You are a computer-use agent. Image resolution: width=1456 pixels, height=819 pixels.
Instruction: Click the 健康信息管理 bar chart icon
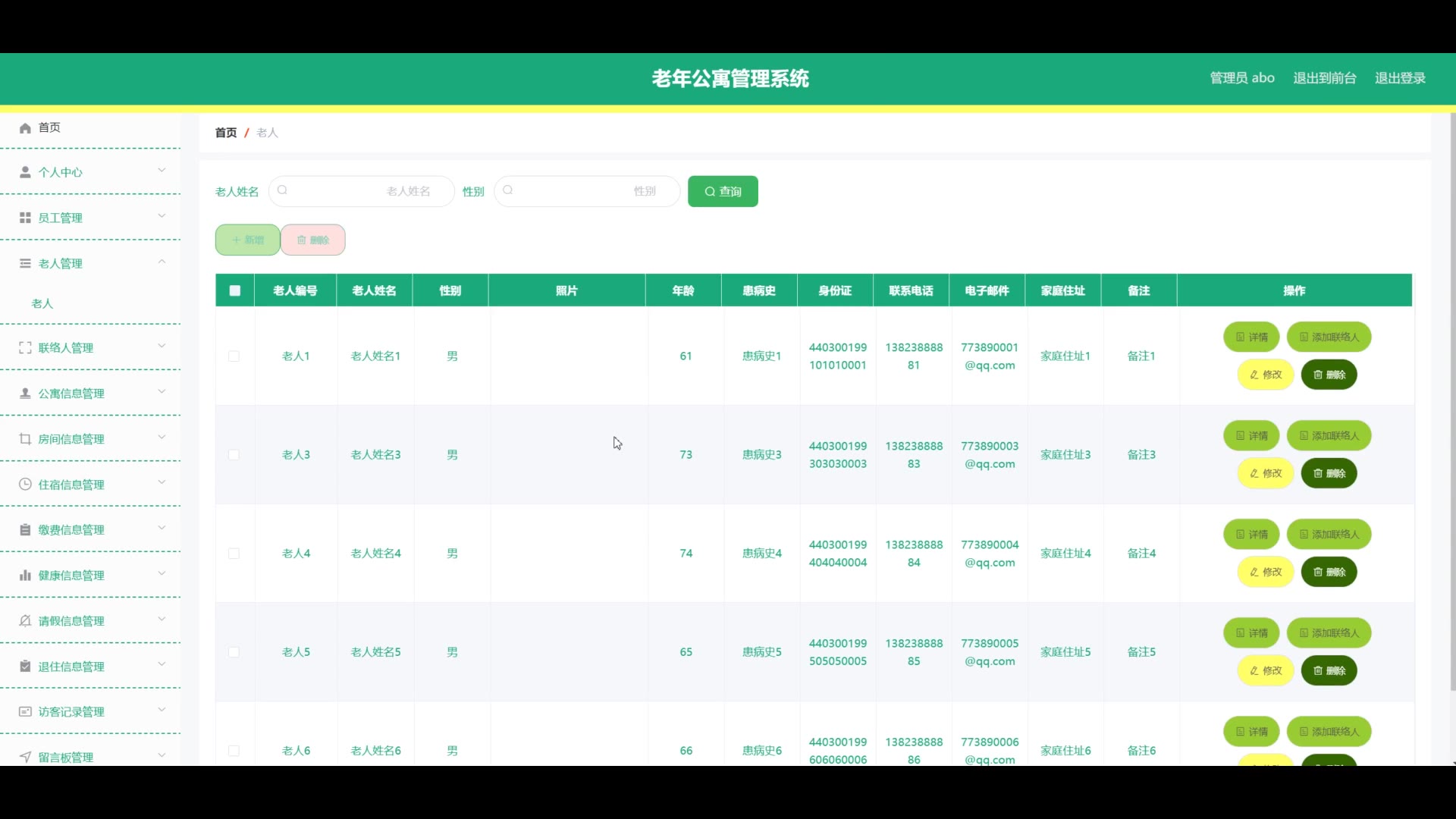25,575
